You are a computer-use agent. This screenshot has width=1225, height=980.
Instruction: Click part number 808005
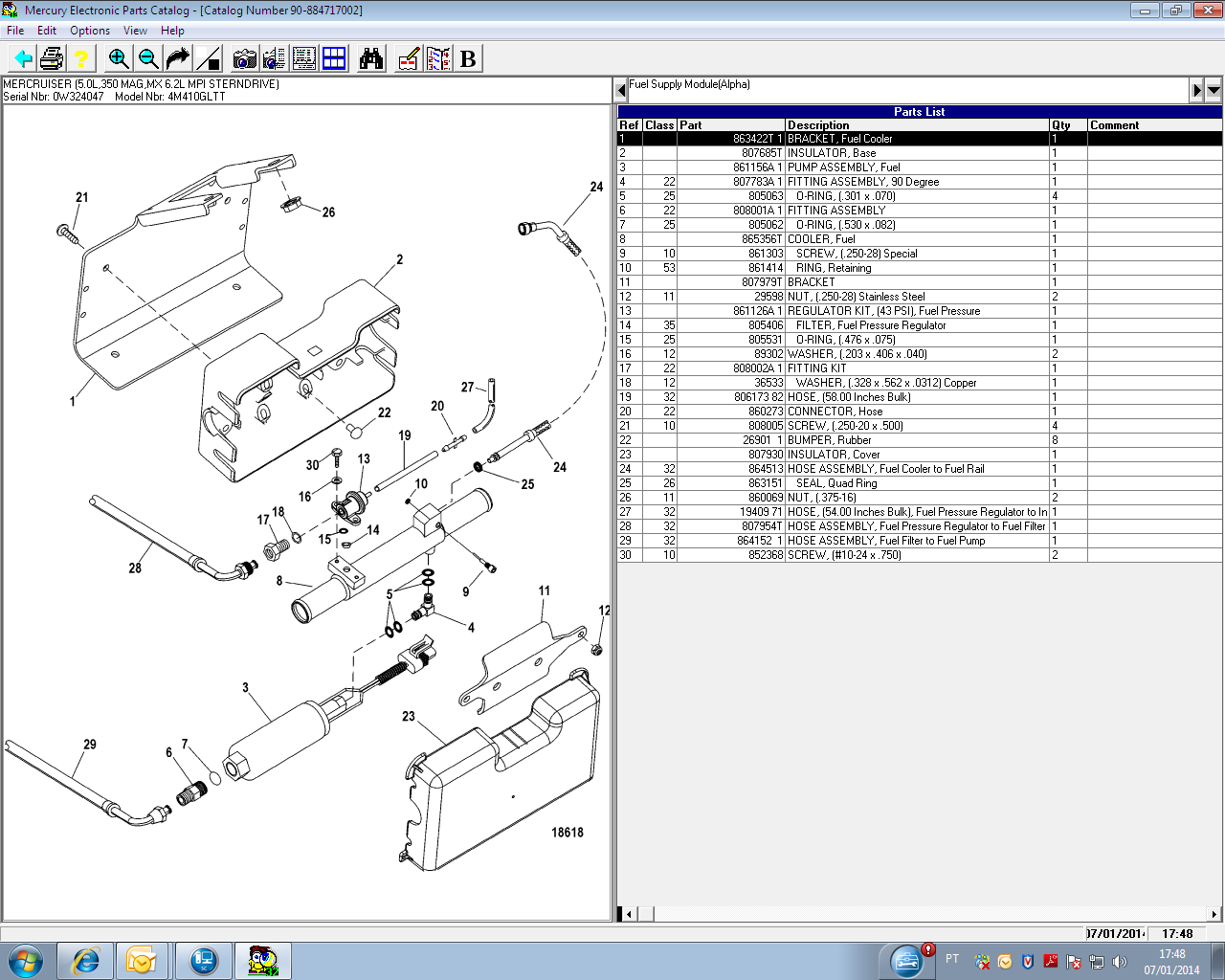pyautogui.click(x=766, y=426)
